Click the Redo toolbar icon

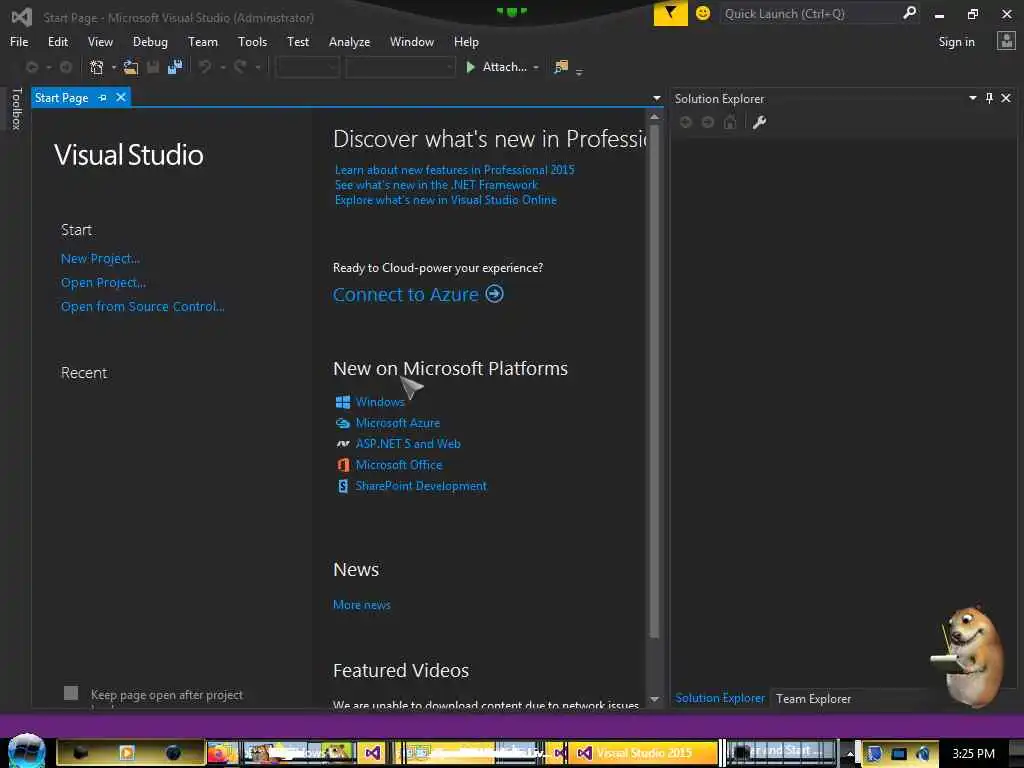coord(240,67)
